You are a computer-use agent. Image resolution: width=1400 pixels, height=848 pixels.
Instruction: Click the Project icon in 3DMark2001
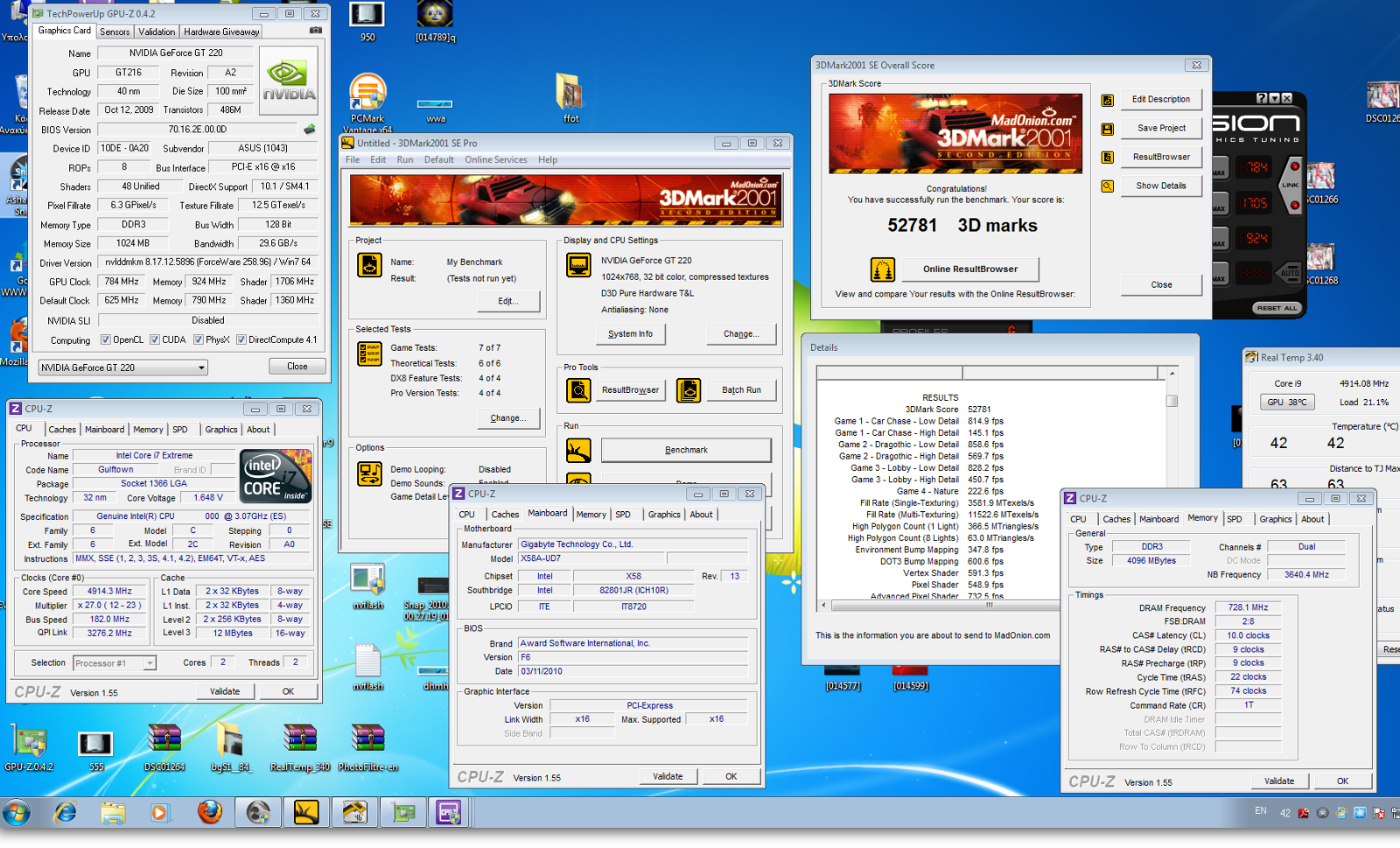[369, 265]
